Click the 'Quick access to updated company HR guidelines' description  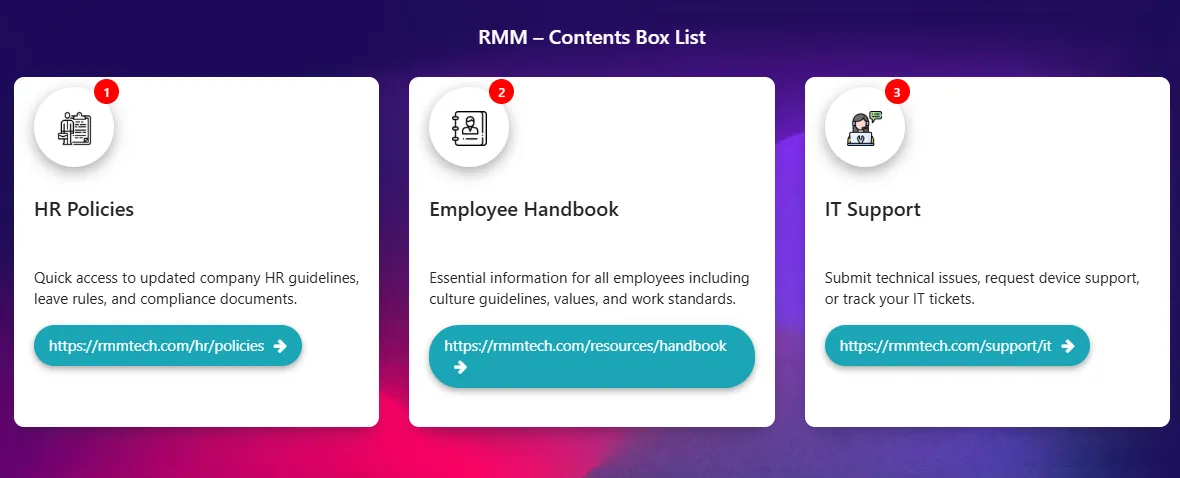[197, 289]
